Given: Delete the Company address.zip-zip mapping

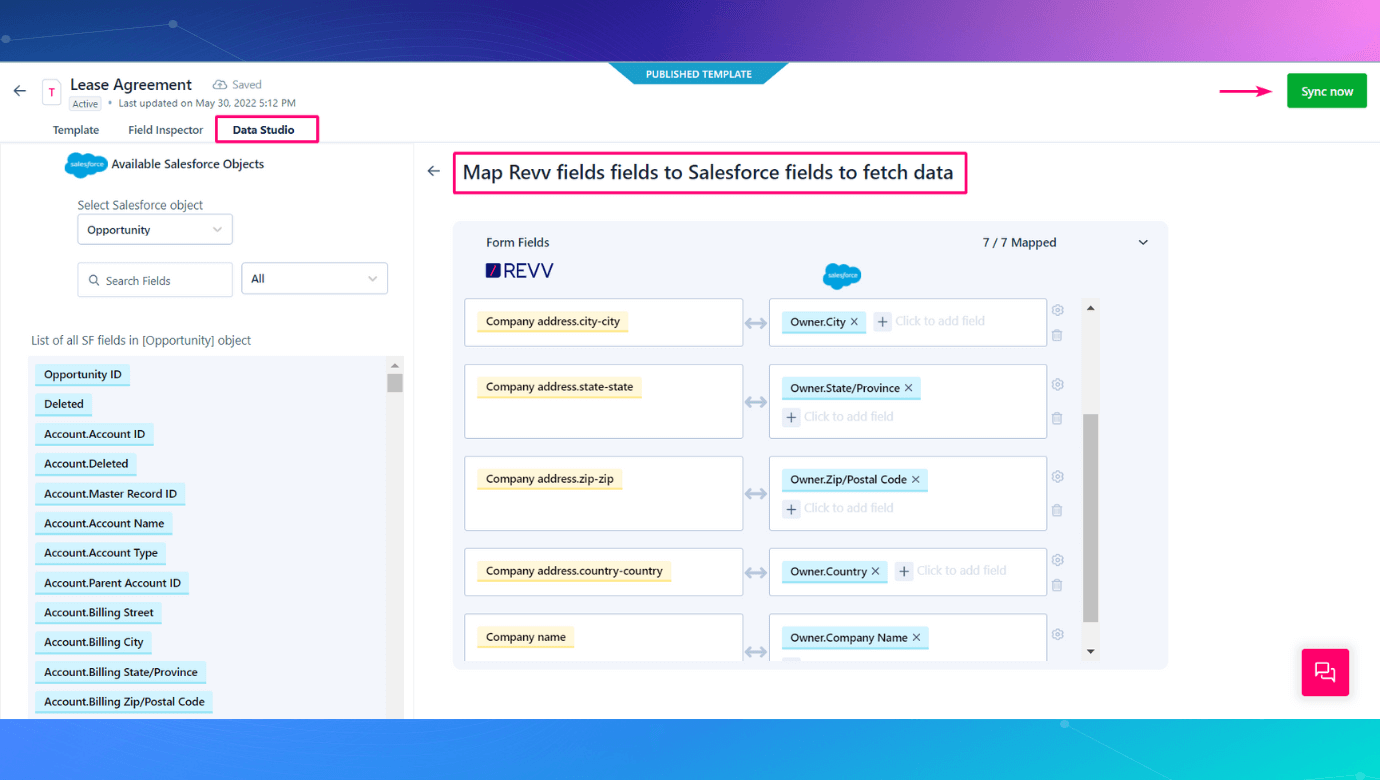Looking at the screenshot, I should (1057, 510).
